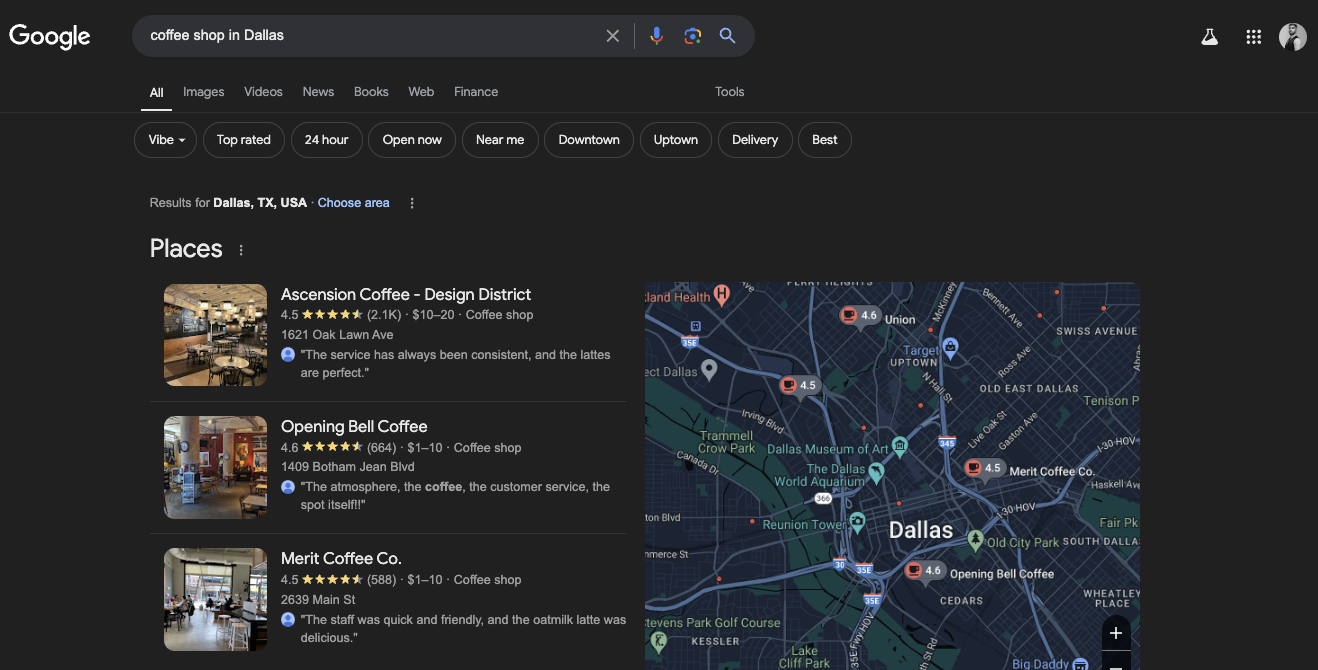
Task: Open Search Labs flask icon
Action: (x=1209, y=37)
